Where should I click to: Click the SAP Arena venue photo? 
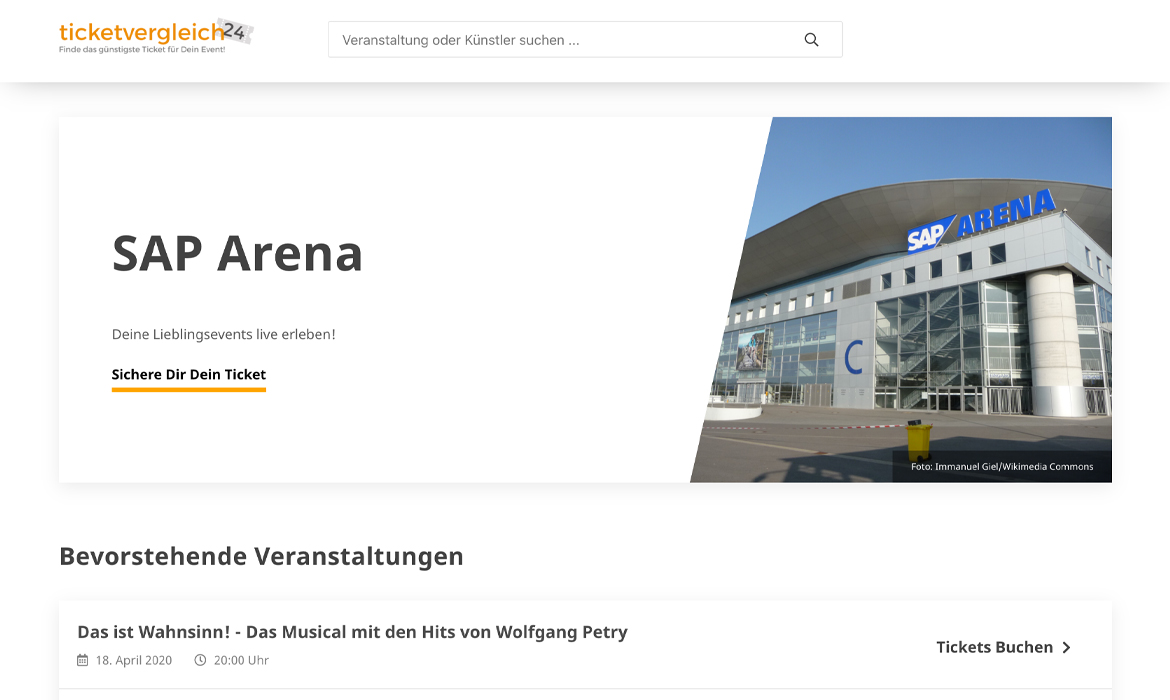click(x=901, y=299)
